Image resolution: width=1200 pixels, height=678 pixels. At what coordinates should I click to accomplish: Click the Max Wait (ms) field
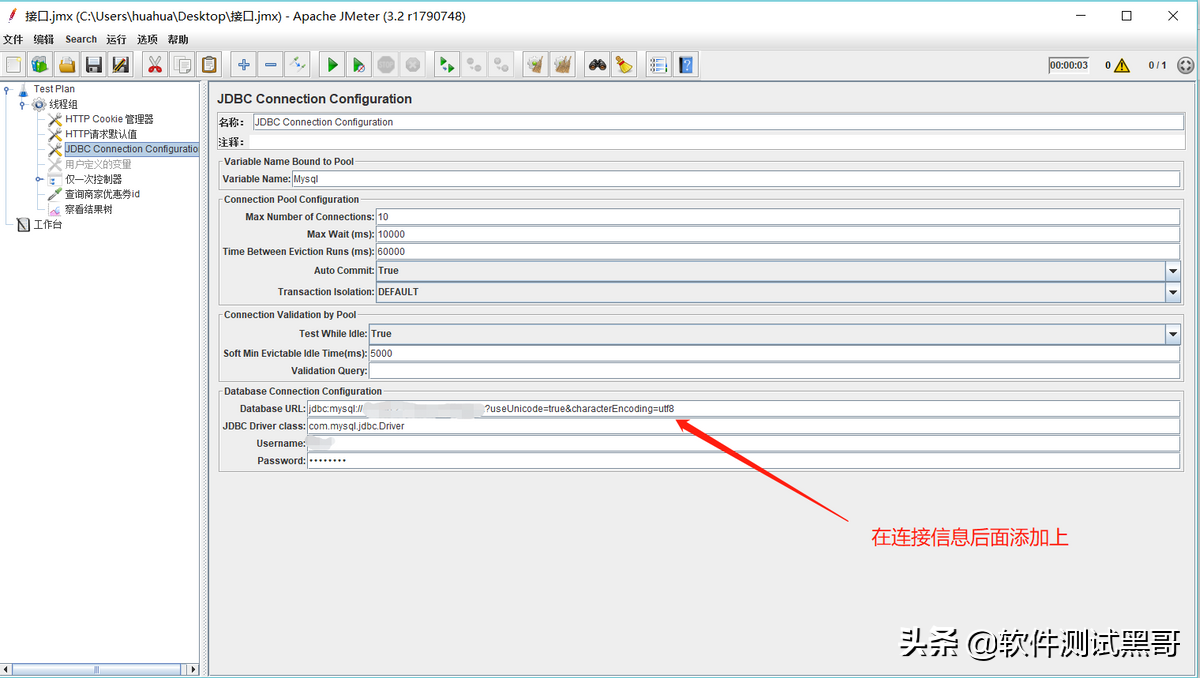click(778, 234)
